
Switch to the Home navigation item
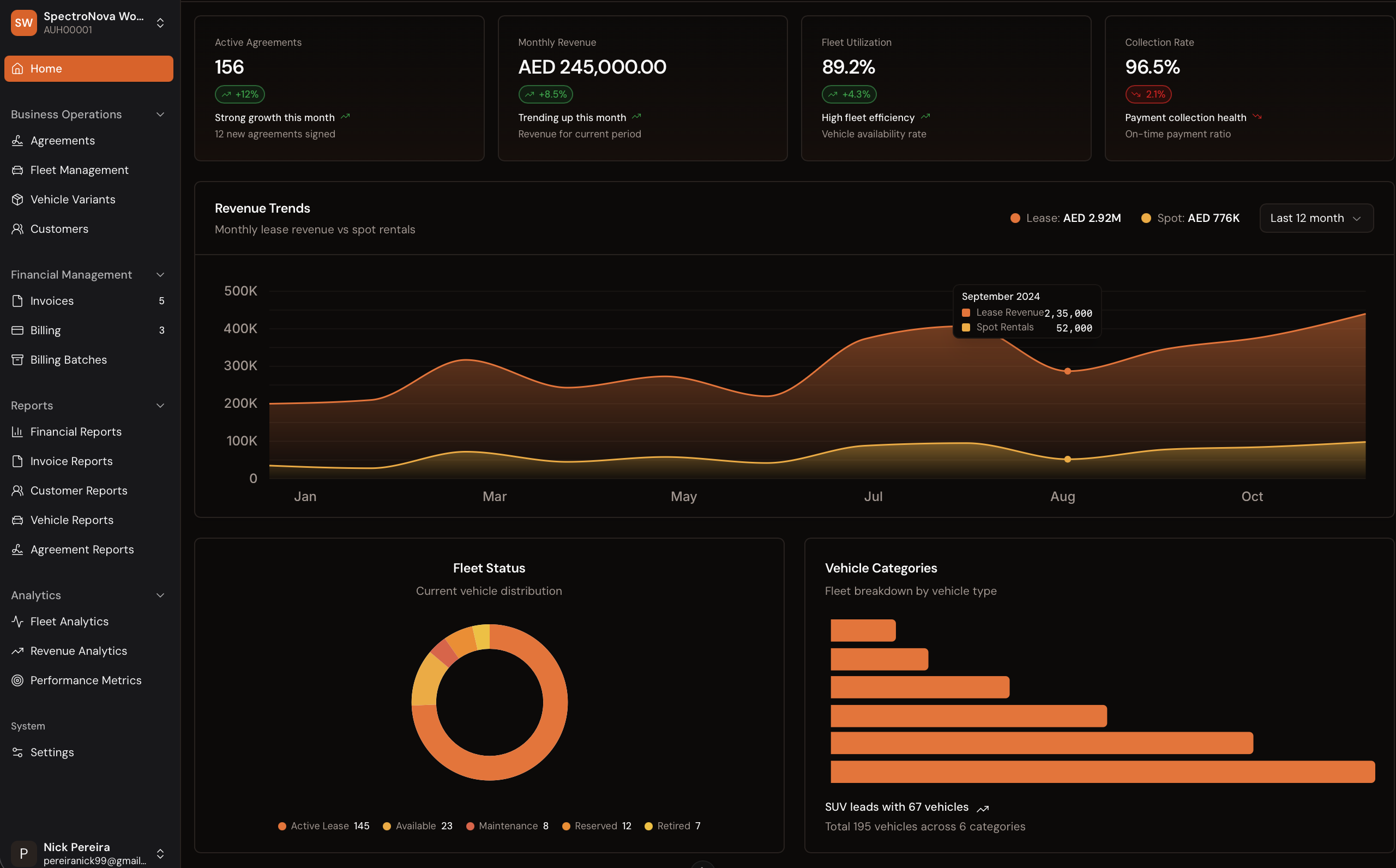(88, 68)
